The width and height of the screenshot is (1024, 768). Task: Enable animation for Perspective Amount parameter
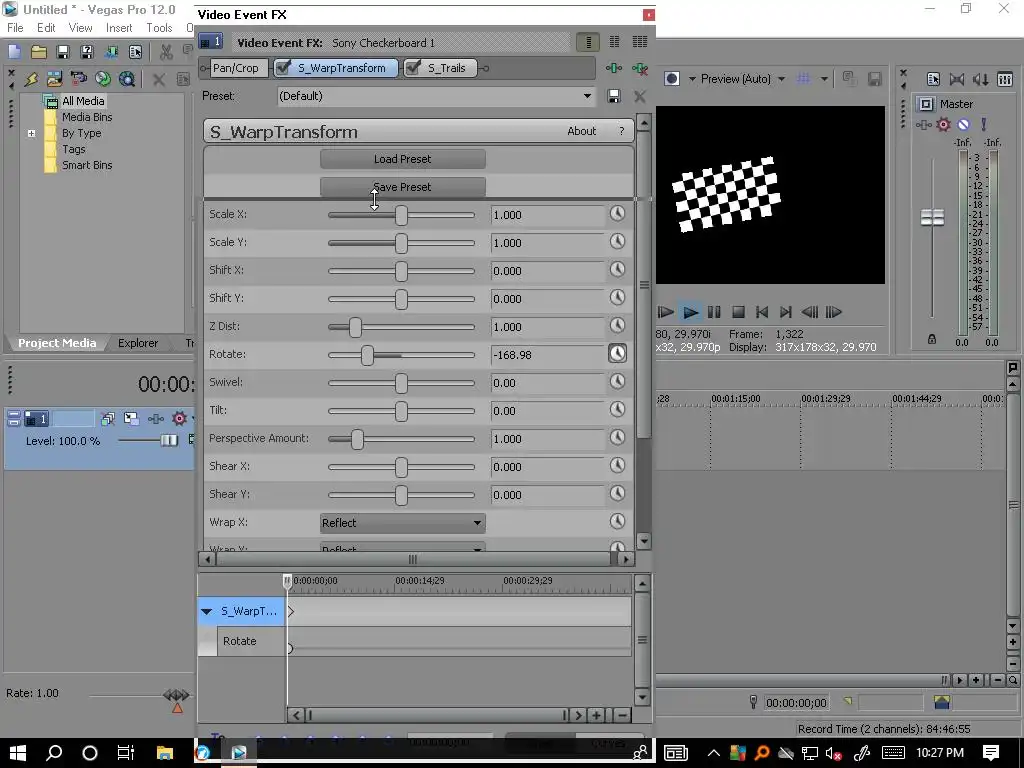(x=617, y=437)
